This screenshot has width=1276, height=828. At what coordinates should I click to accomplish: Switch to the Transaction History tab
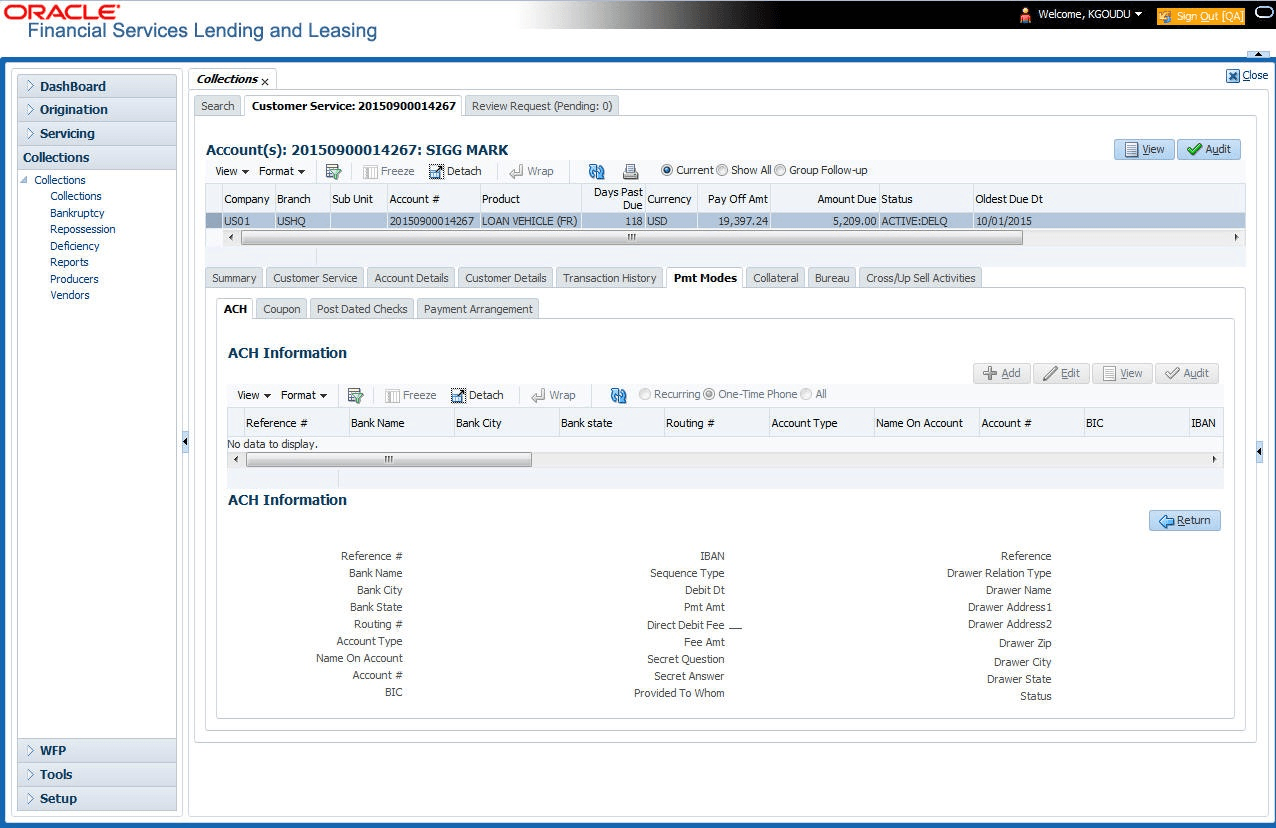point(609,278)
